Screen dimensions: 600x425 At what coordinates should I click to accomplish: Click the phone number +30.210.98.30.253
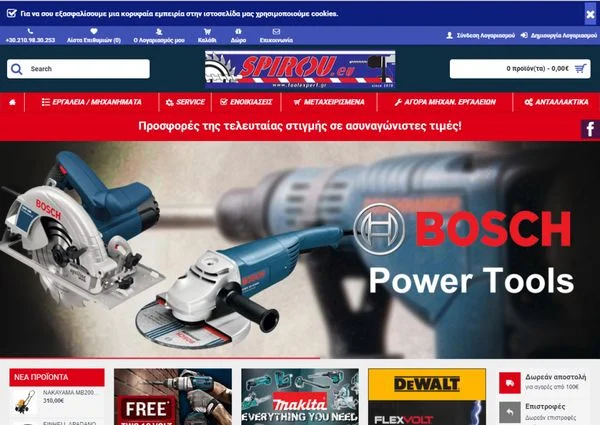[x=30, y=40]
